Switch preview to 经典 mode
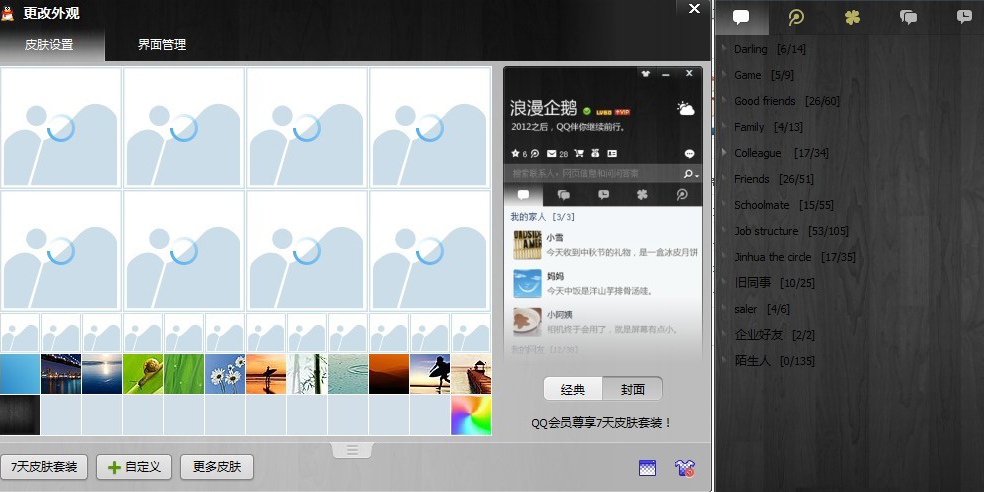Image resolution: width=984 pixels, height=492 pixels. (572, 389)
